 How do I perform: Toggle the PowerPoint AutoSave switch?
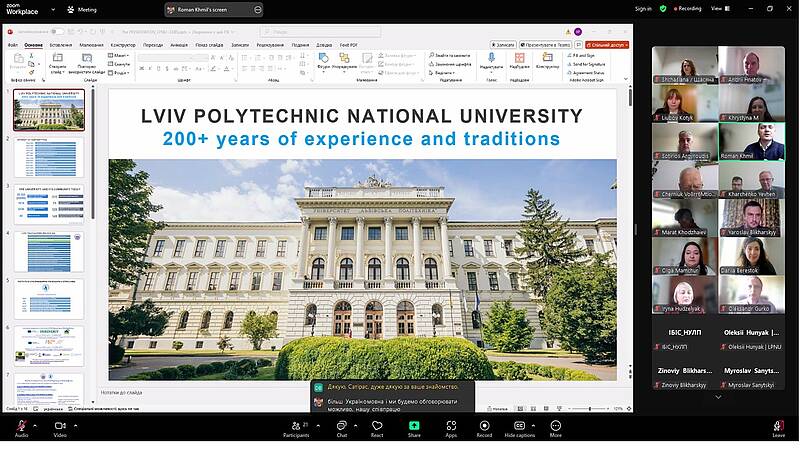point(57,32)
